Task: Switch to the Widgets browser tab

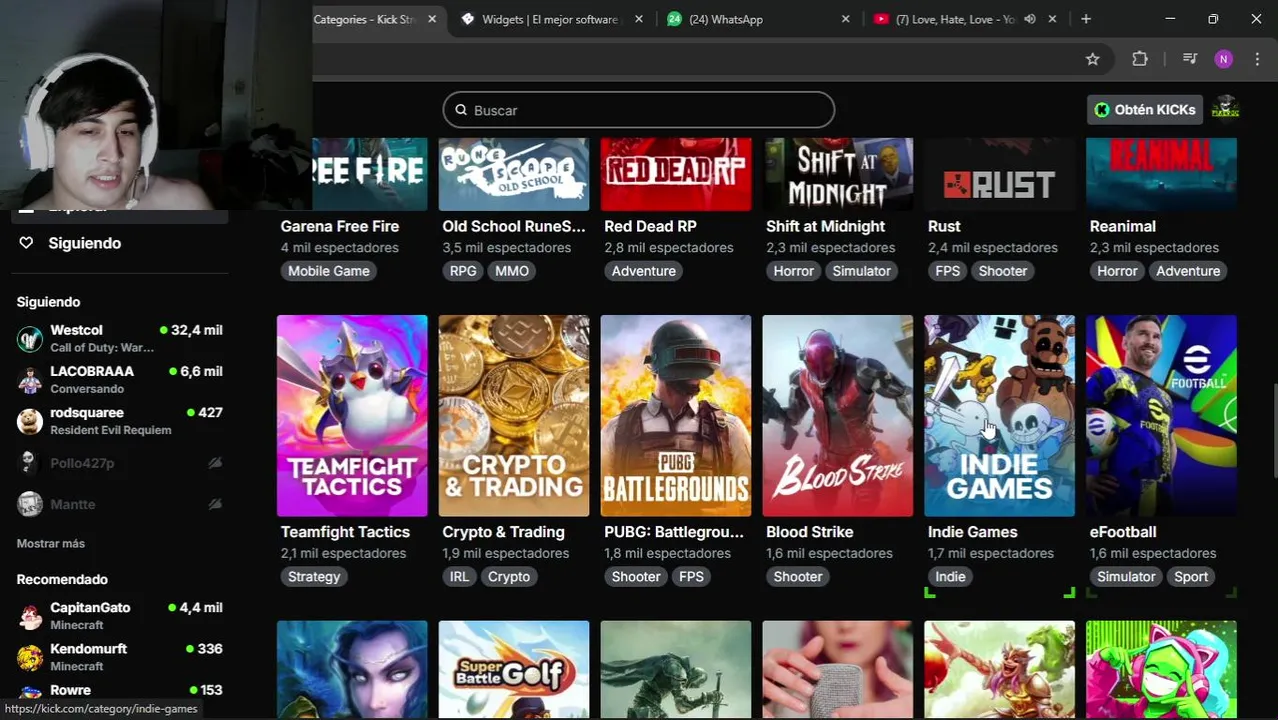Action: (x=550, y=19)
